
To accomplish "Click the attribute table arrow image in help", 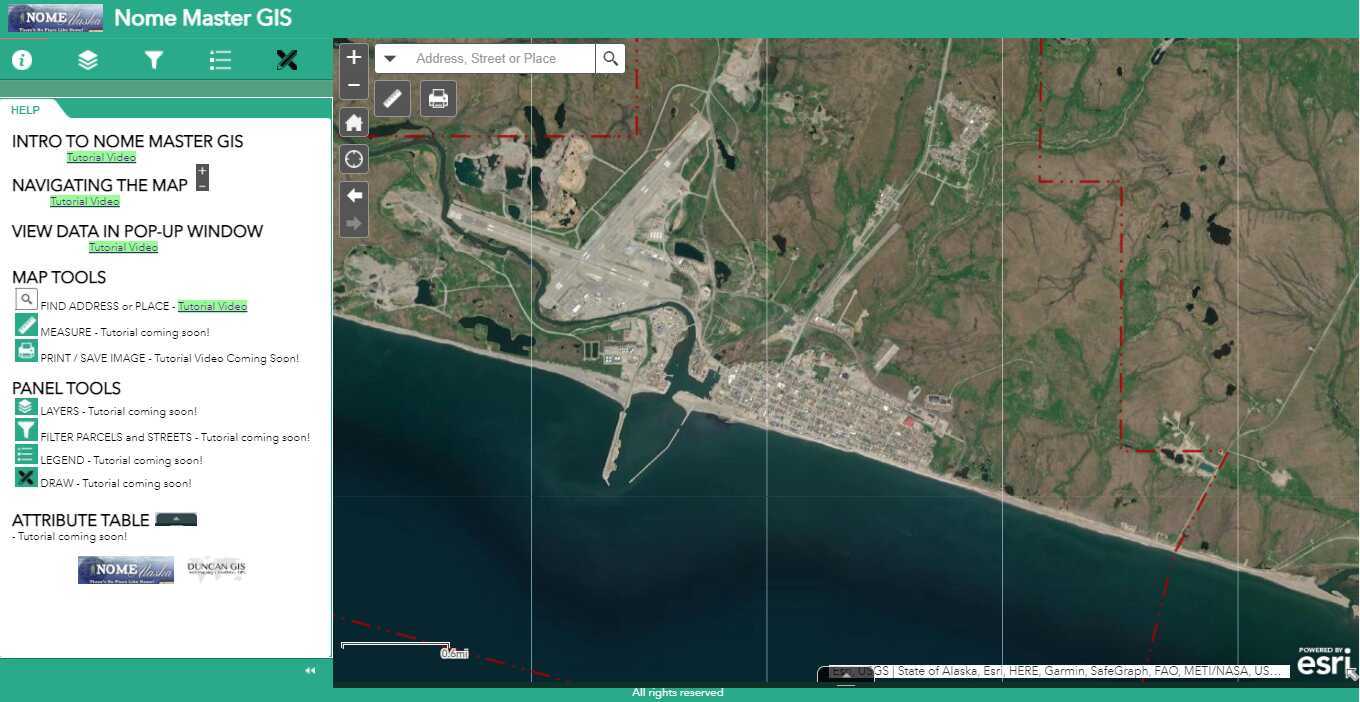I will 176,520.
